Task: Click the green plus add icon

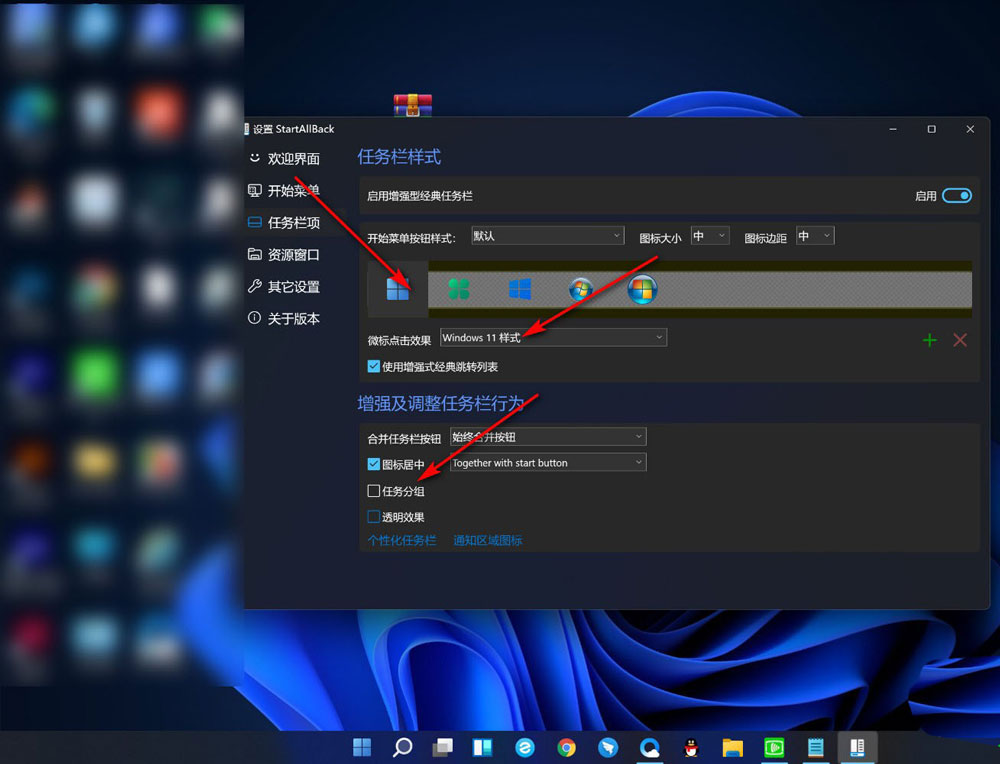Action: (929, 340)
